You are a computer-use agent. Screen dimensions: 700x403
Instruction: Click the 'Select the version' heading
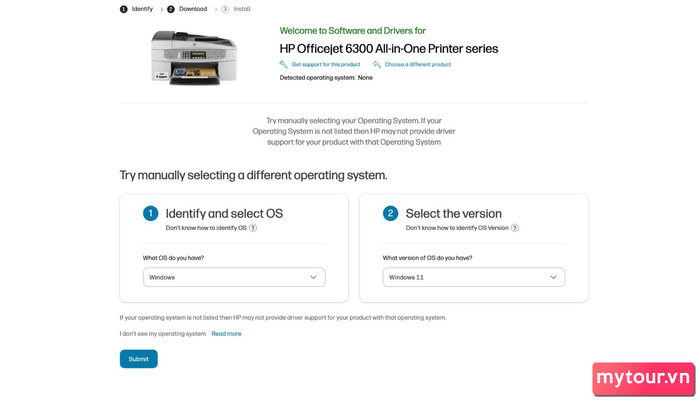coord(454,213)
